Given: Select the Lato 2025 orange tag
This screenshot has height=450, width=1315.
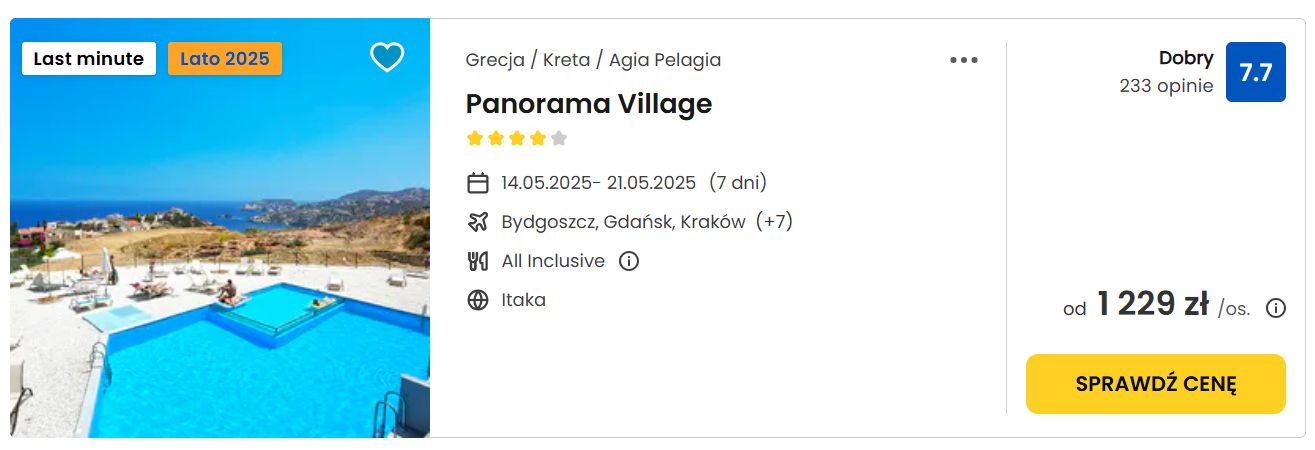Looking at the screenshot, I should pos(225,59).
